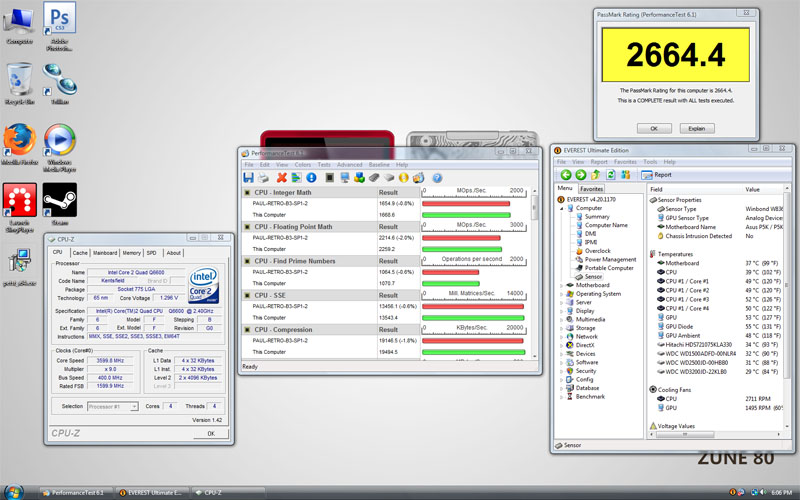Screen dimensions: 800x500
Task: Click the EVEREST horizontal scrollbar at bottom
Action: (716, 434)
